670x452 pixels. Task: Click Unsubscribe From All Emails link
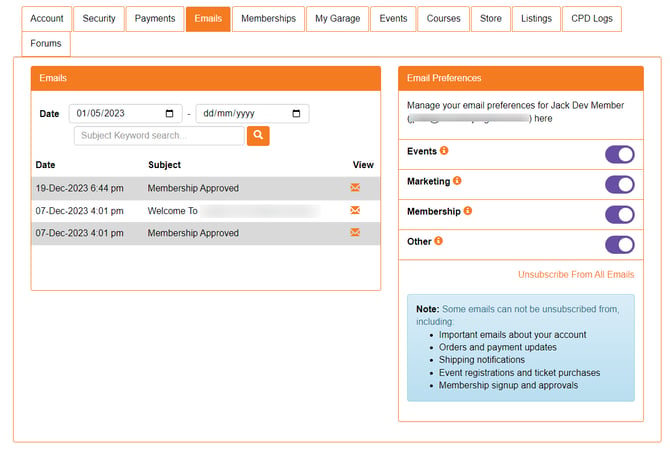point(576,275)
